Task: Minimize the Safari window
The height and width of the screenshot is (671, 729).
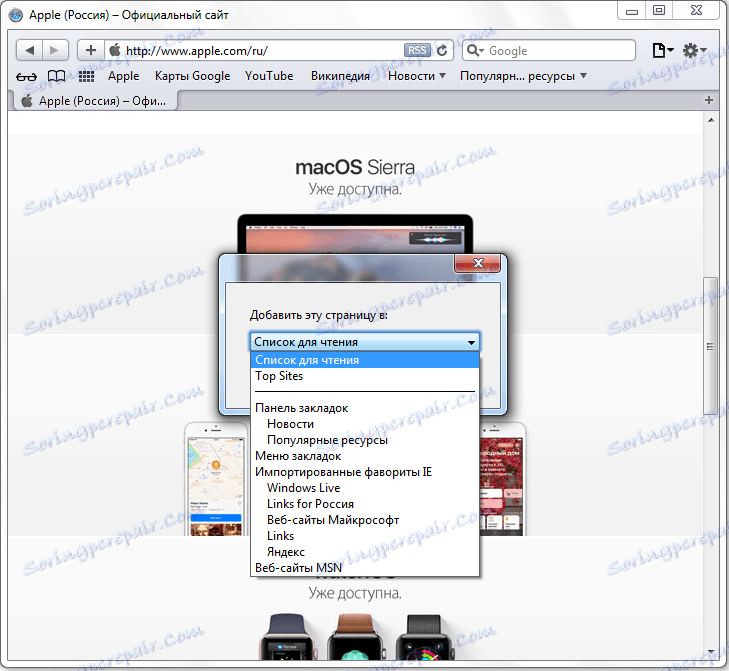Action: 632,11
